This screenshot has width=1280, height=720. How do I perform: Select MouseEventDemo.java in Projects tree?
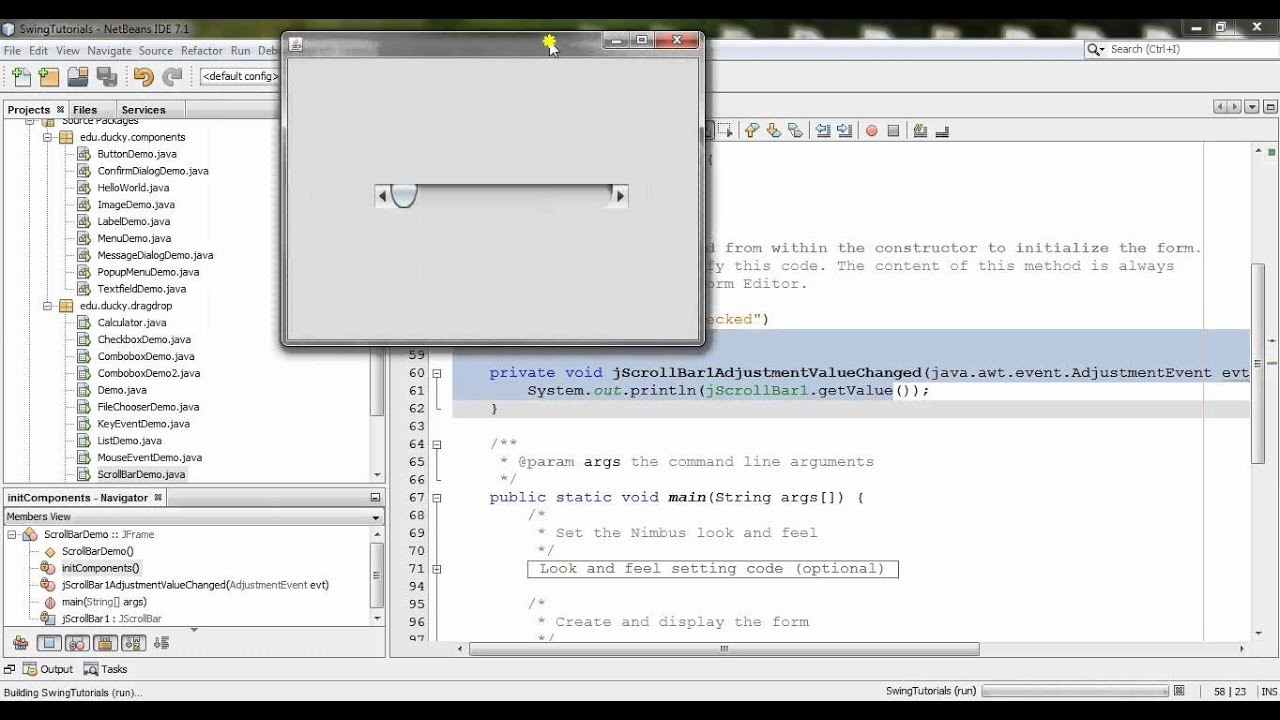coord(149,458)
